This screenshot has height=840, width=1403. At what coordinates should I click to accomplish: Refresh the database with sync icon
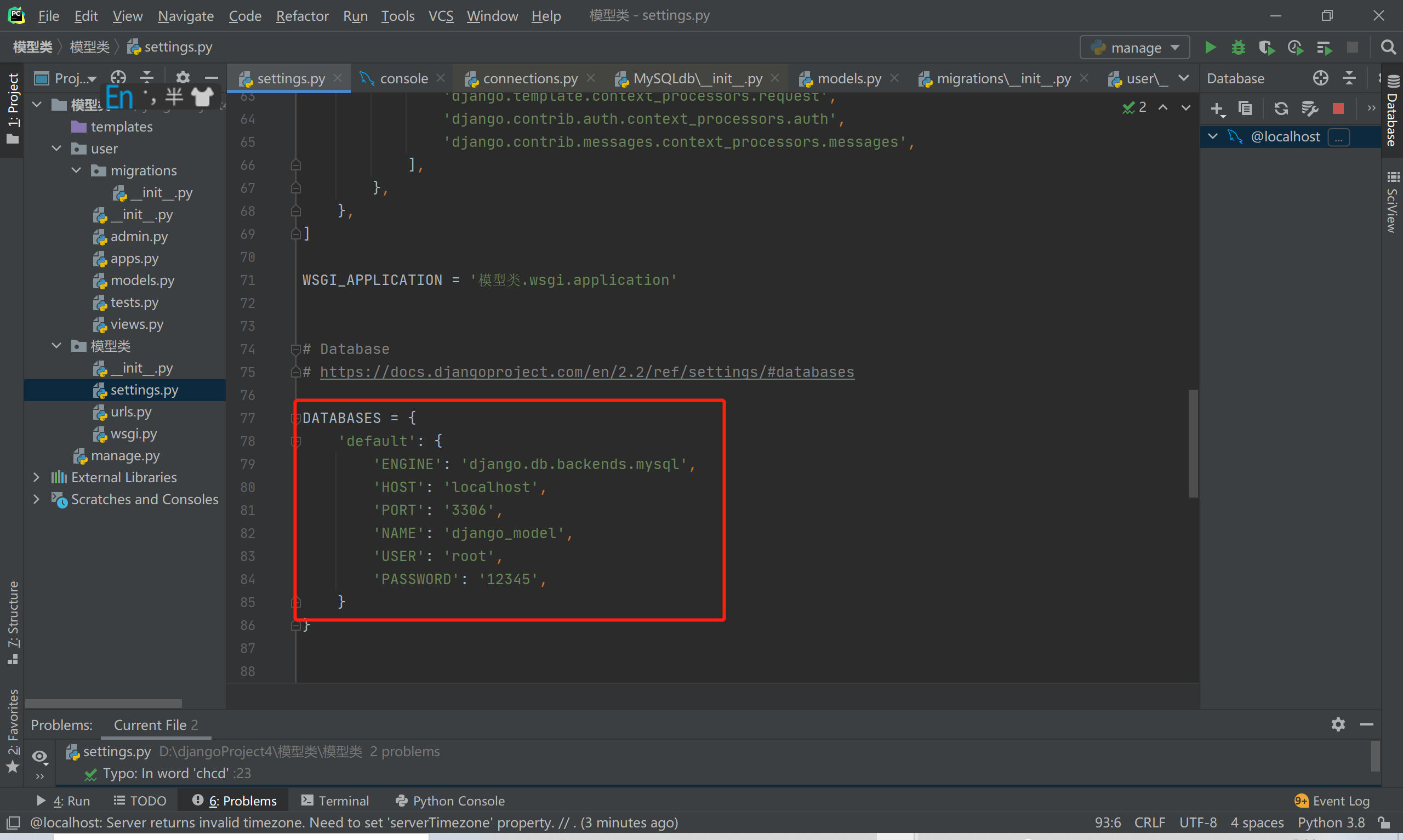pos(1281,108)
